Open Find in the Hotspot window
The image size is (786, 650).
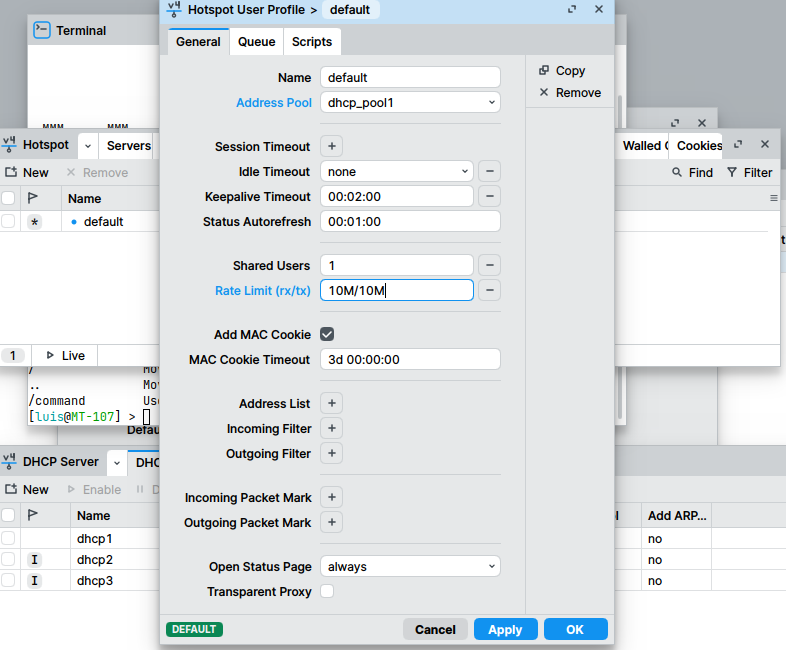[x=692, y=173]
